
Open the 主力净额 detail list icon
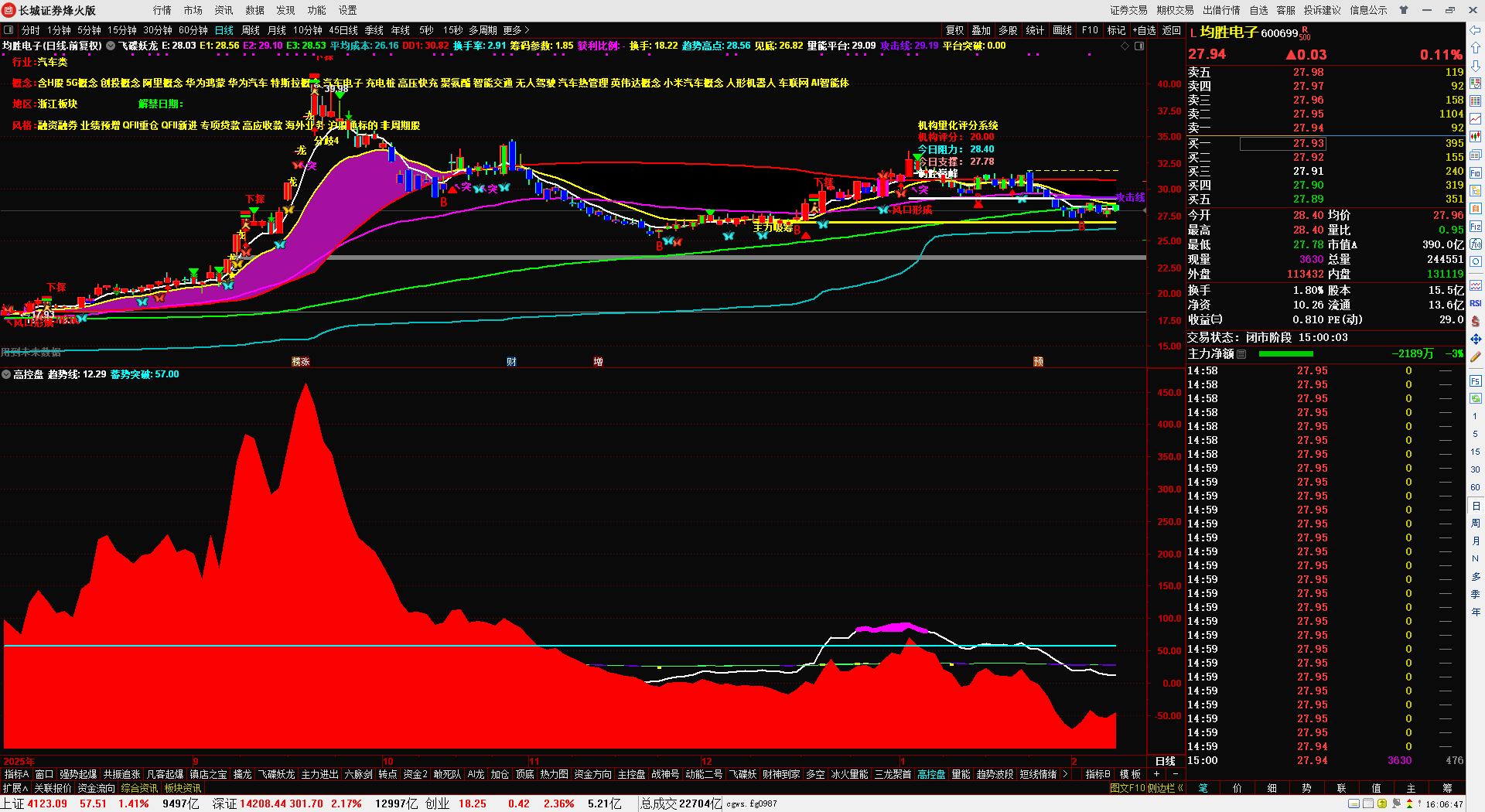1241,353
